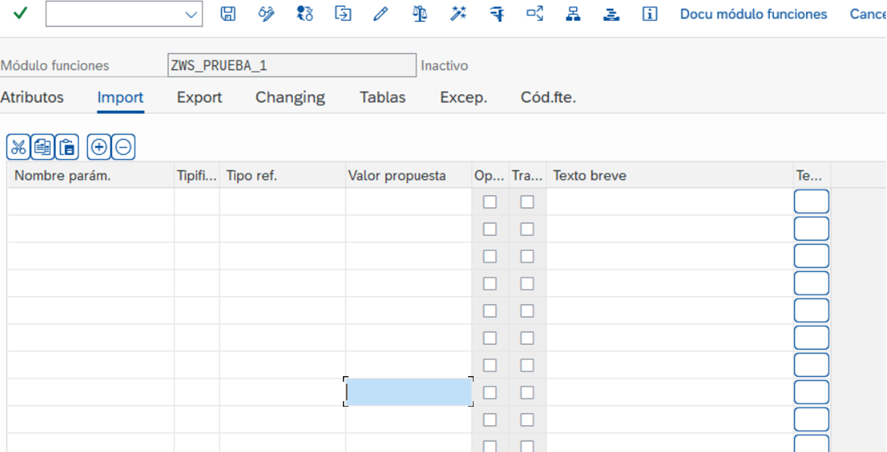
Task: Delete row with the minus icon
Action: point(123,147)
